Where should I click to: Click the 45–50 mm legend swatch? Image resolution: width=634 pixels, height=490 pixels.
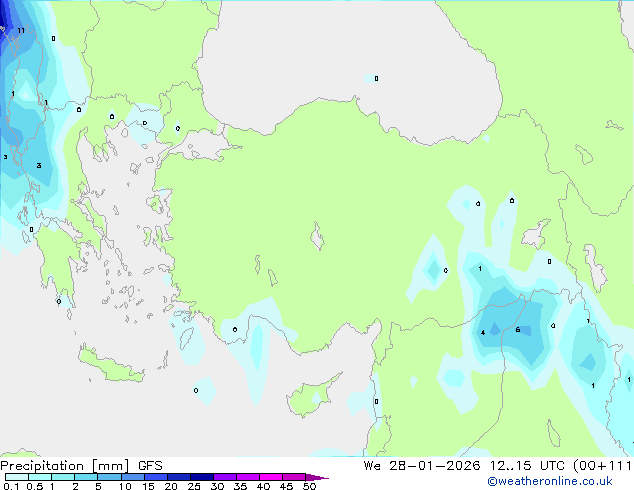294,477
